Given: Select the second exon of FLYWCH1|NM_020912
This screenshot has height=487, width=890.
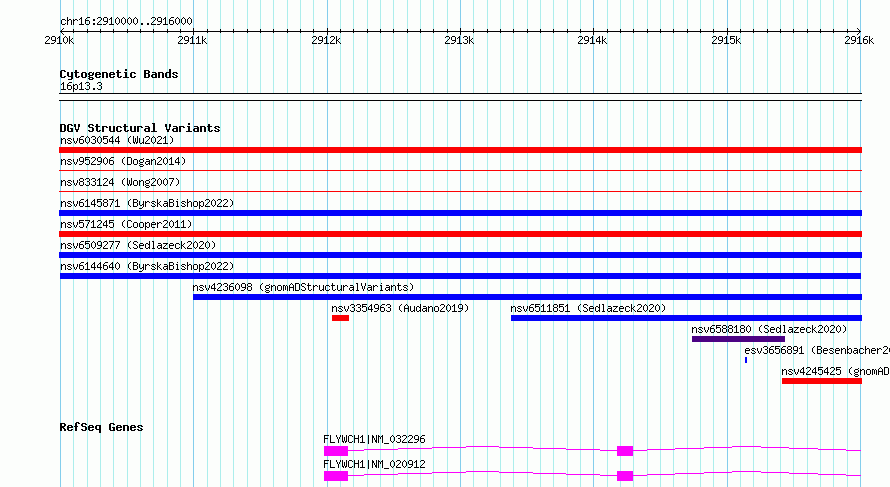Looking at the screenshot, I should pos(625,476).
